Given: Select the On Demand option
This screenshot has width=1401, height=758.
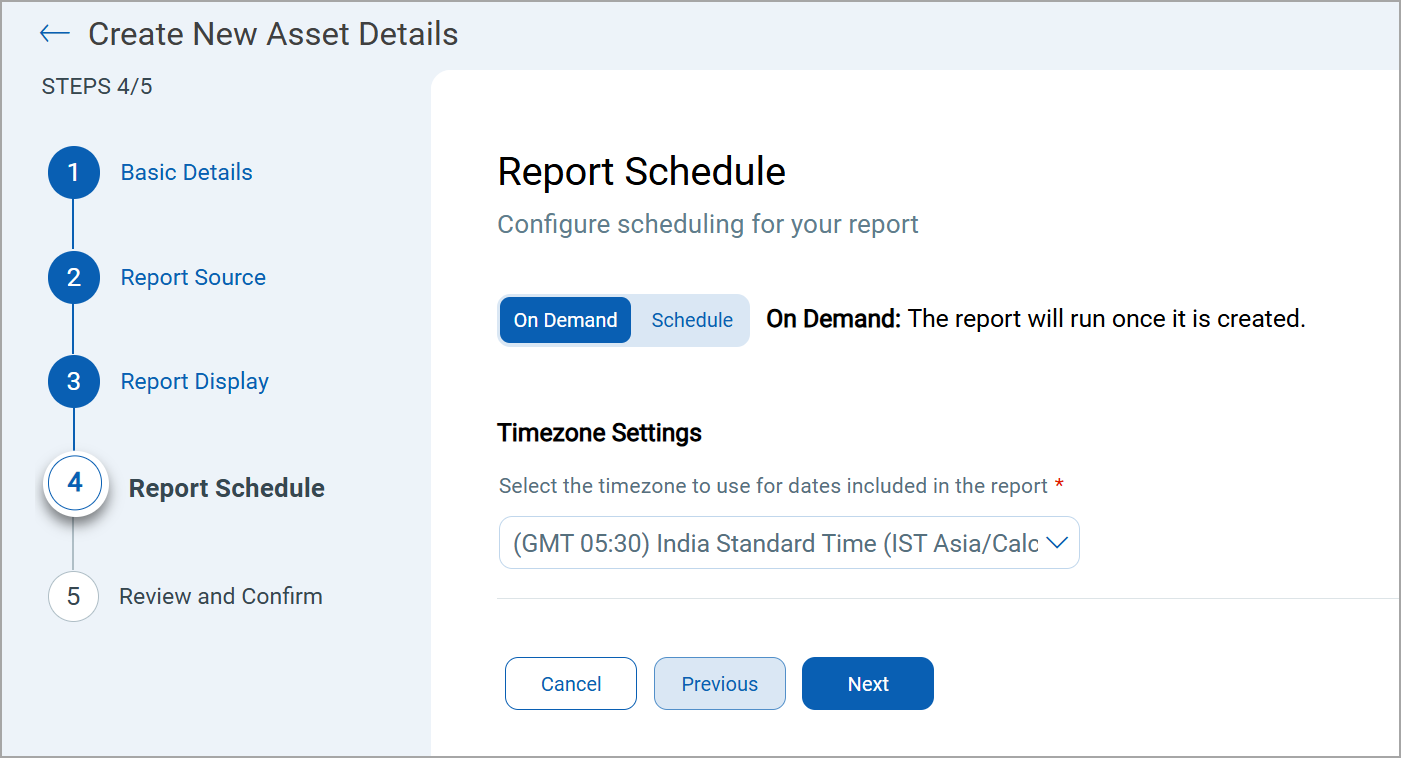Looking at the screenshot, I should pos(565,320).
